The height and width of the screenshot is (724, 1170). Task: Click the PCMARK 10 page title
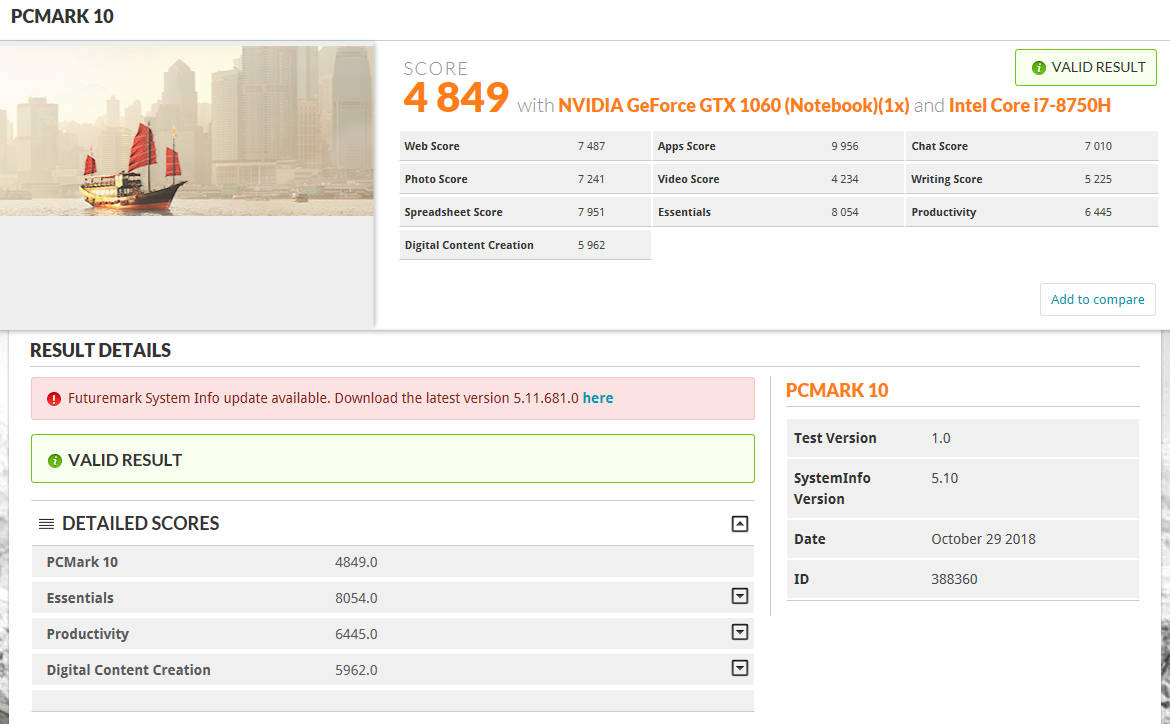pyautogui.click(x=62, y=17)
